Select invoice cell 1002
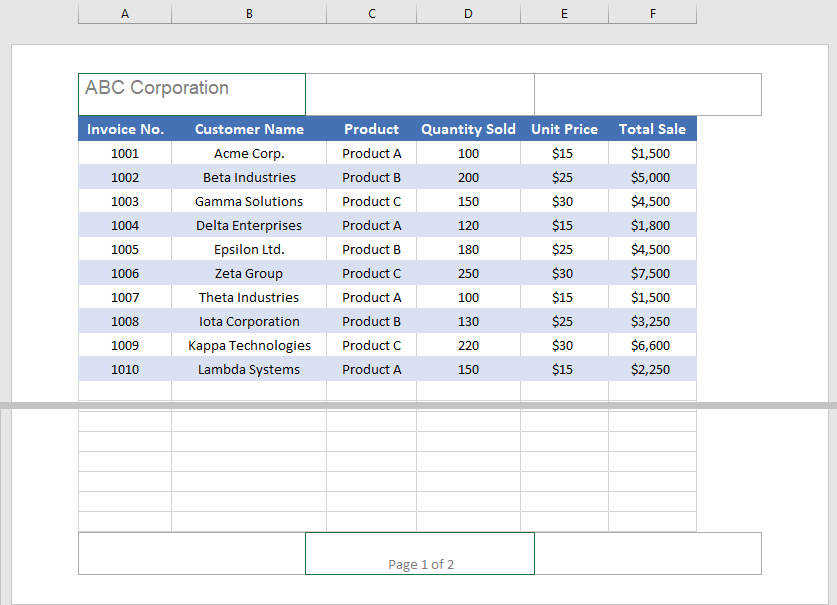The width and height of the screenshot is (837, 605). coord(125,177)
